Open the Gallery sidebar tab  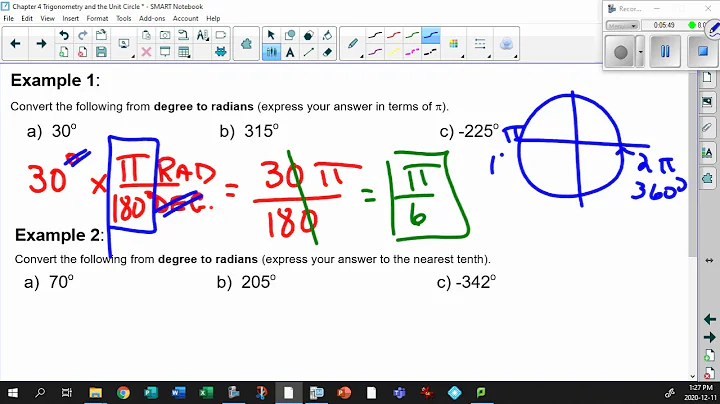point(707,102)
